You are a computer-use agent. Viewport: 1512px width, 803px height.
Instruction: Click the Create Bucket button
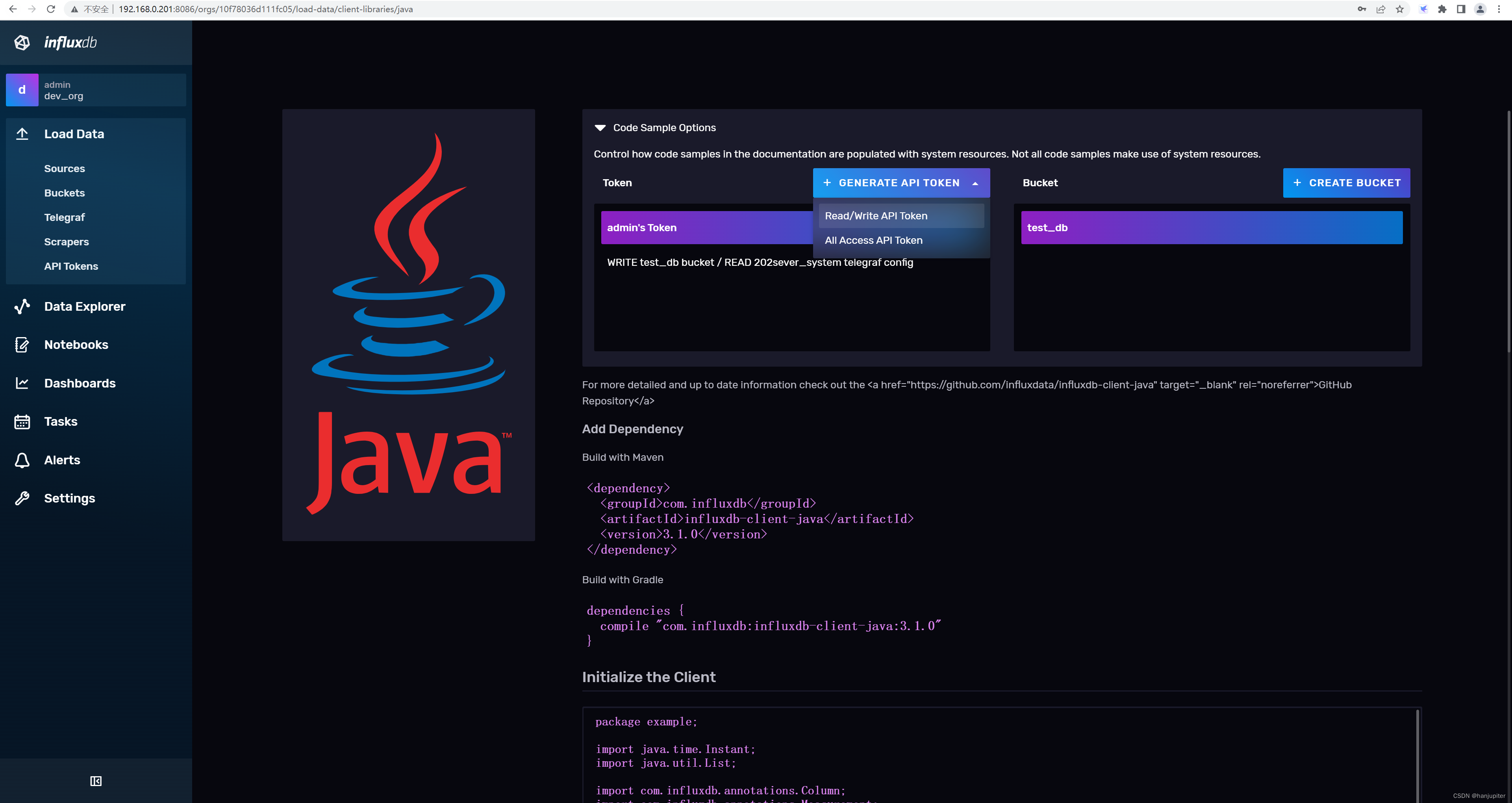point(1347,183)
